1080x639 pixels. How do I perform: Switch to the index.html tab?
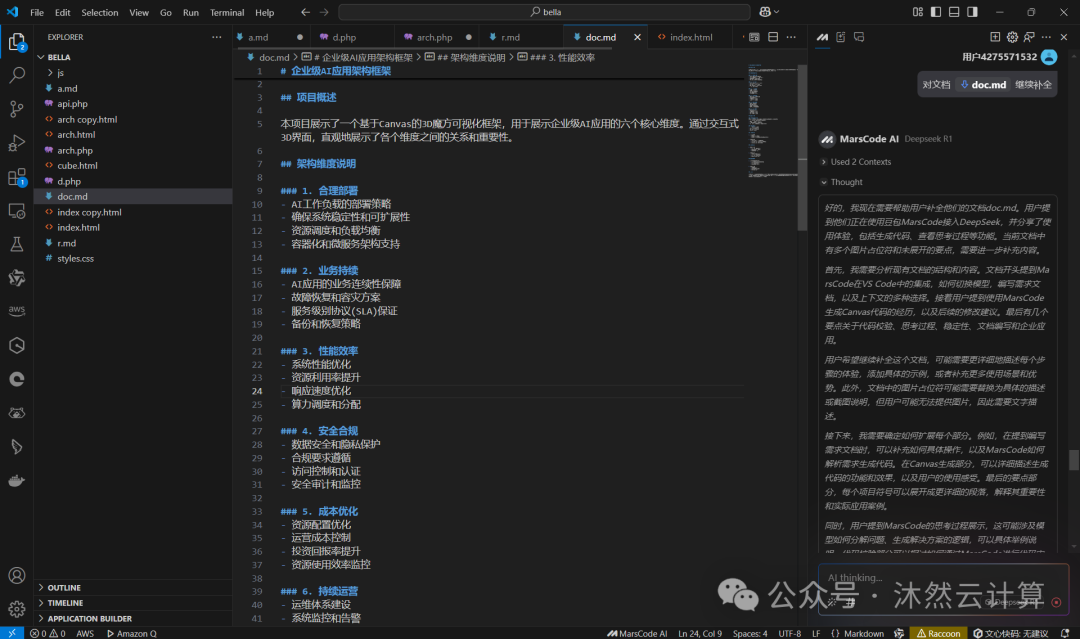pos(692,37)
